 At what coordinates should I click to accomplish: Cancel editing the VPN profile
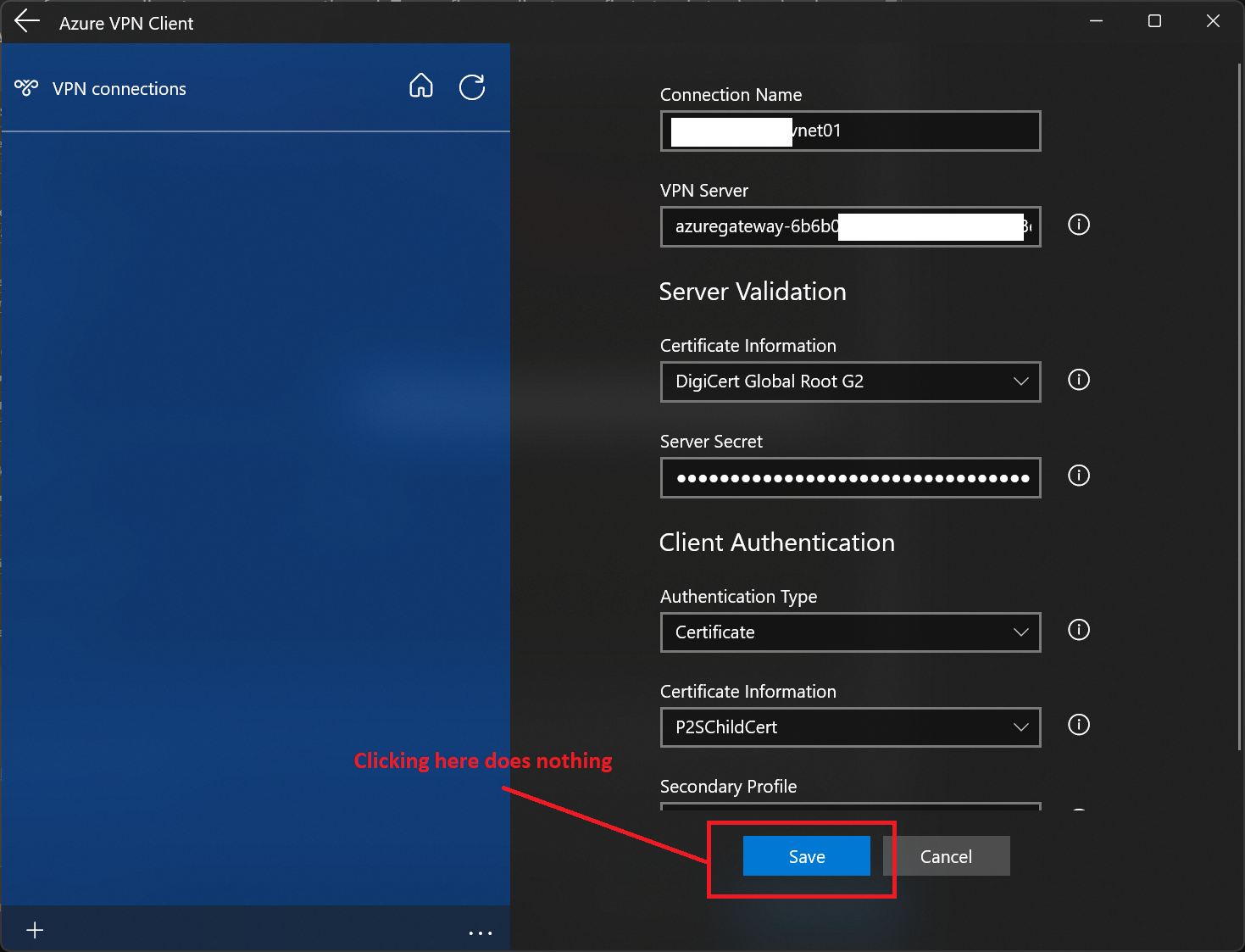point(947,856)
